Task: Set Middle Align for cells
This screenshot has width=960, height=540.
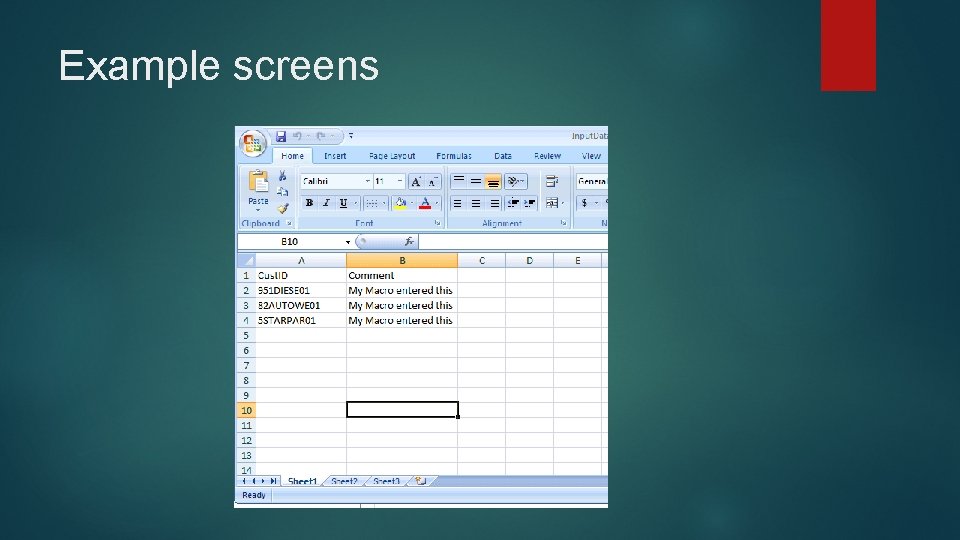Action: (476, 181)
